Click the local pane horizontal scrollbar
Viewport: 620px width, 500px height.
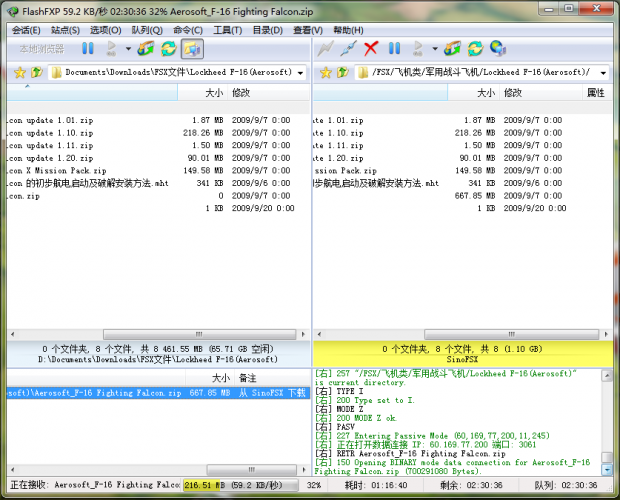point(150,333)
